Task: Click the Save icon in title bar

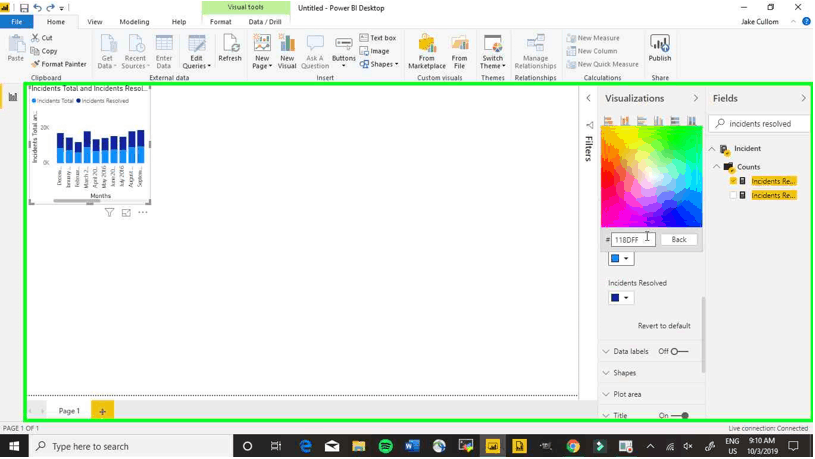Action: tap(24, 8)
